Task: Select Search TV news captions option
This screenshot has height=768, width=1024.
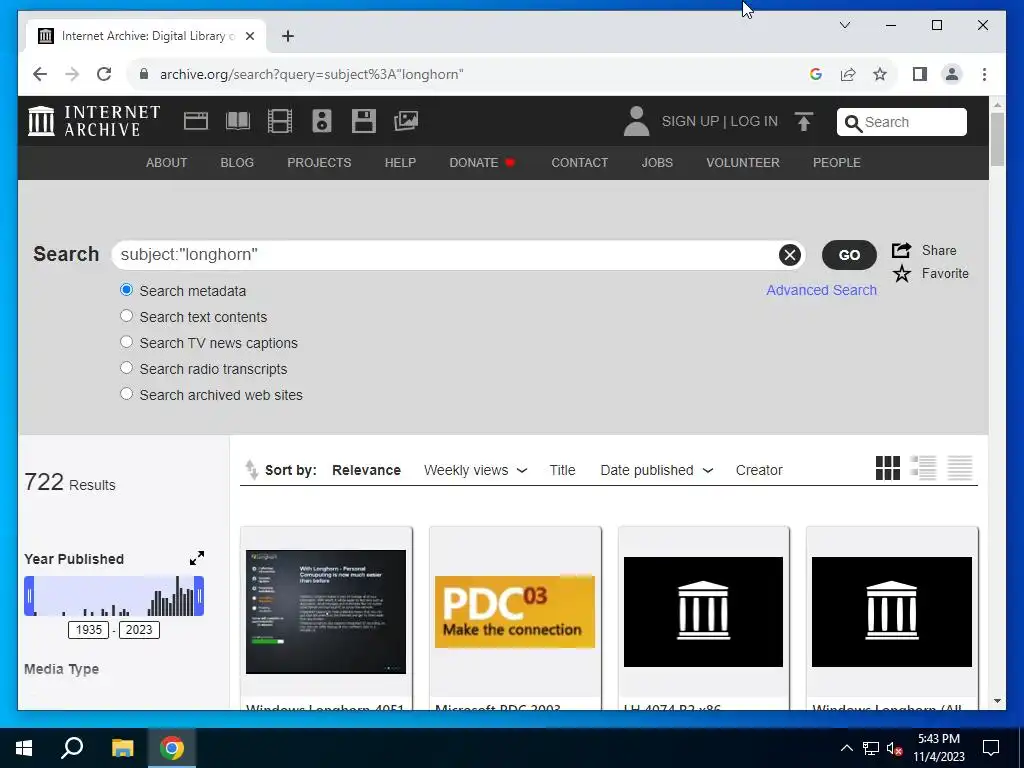Action: pos(127,342)
